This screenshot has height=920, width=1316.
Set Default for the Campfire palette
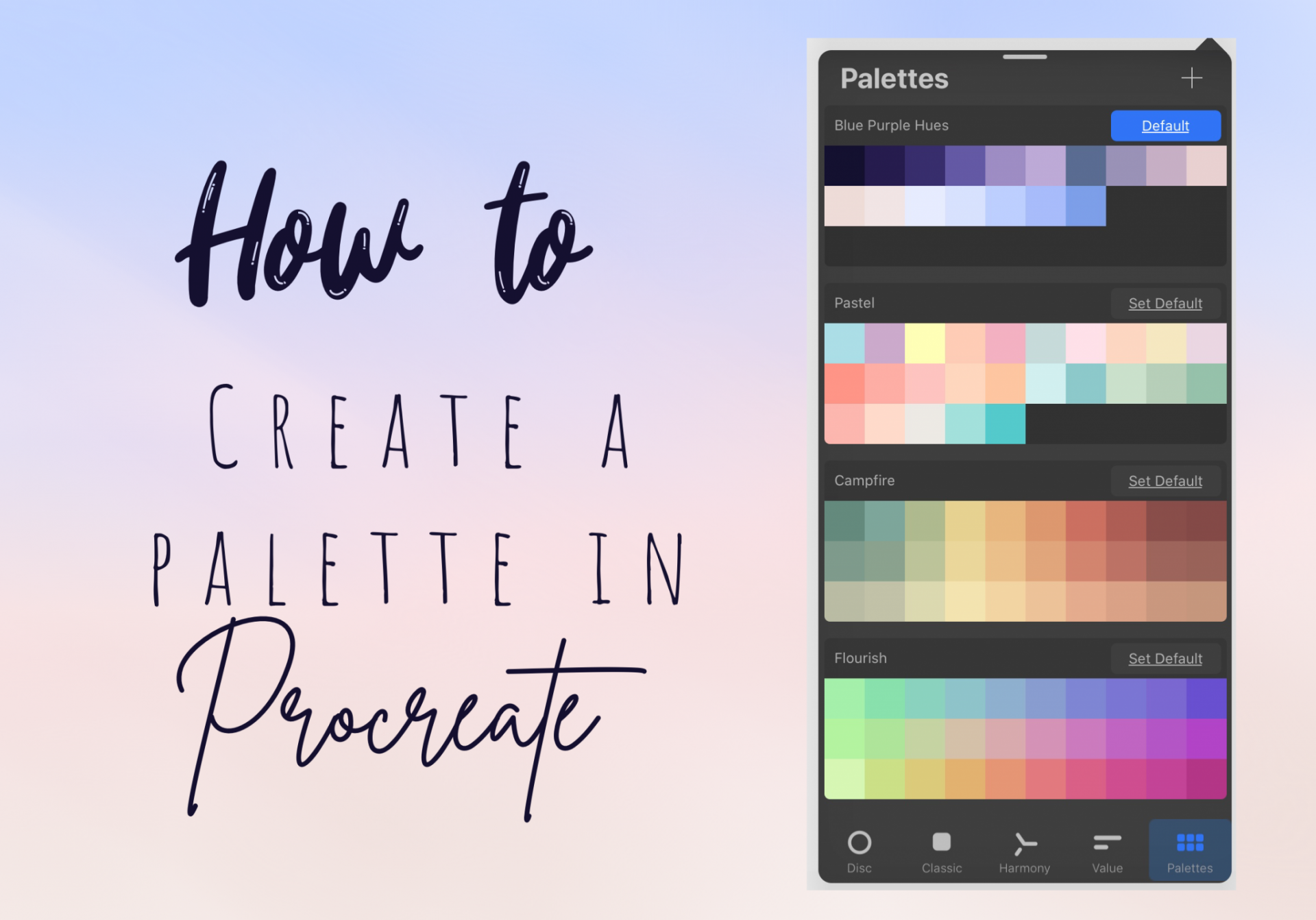pyautogui.click(x=1164, y=480)
